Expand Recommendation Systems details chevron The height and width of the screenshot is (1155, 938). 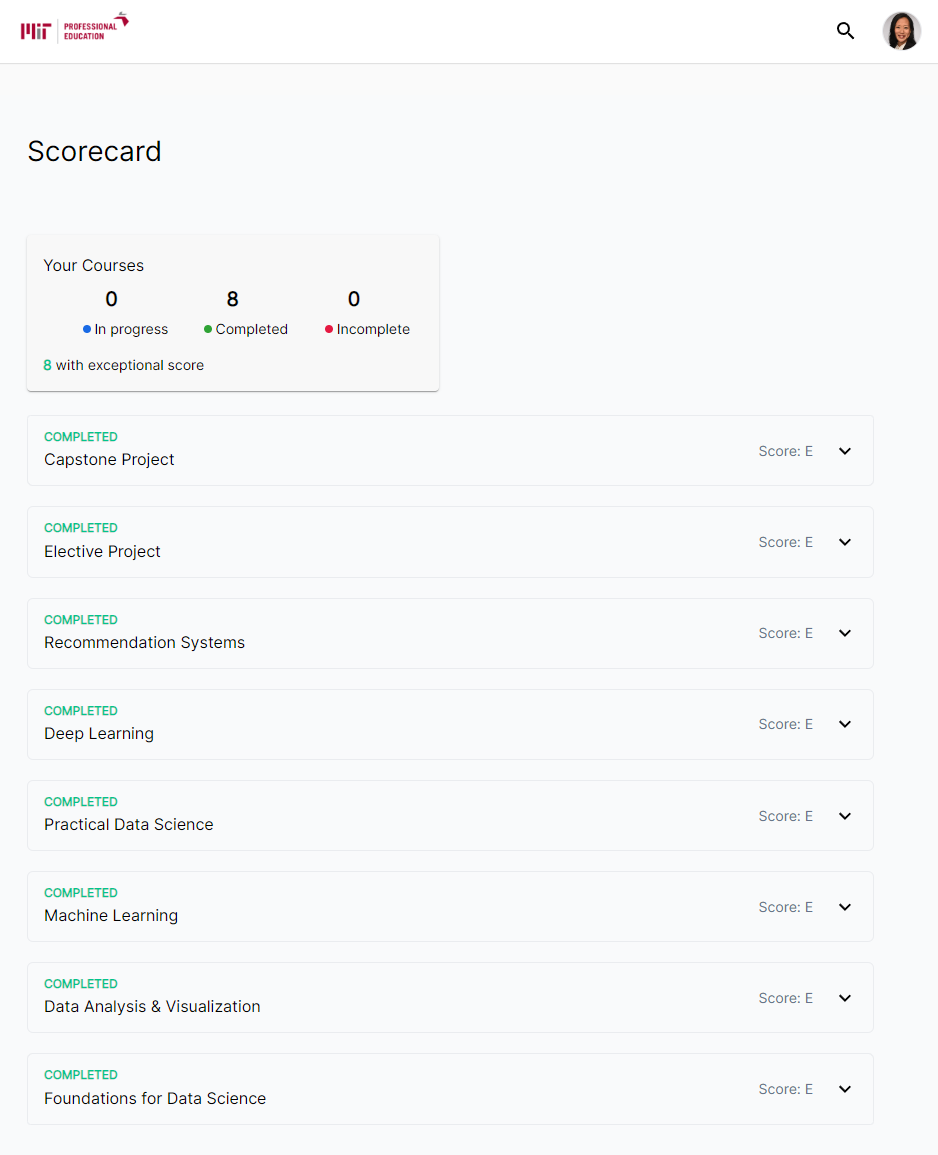pyautogui.click(x=845, y=633)
